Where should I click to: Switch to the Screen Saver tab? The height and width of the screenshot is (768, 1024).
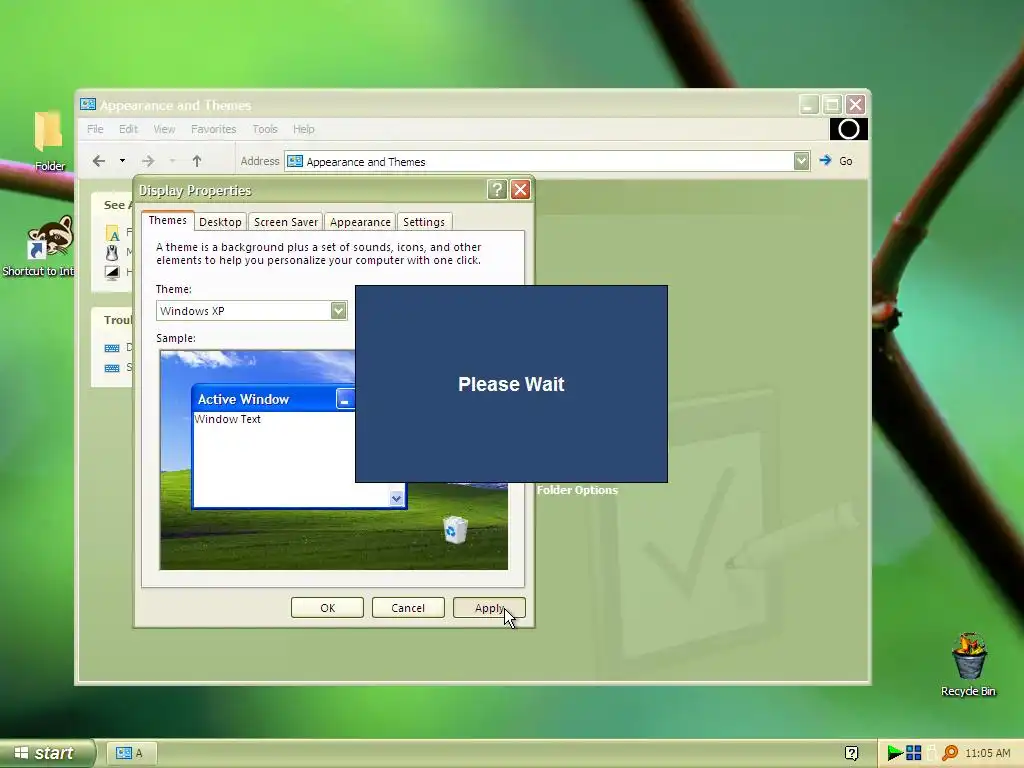(x=285, y=222)
